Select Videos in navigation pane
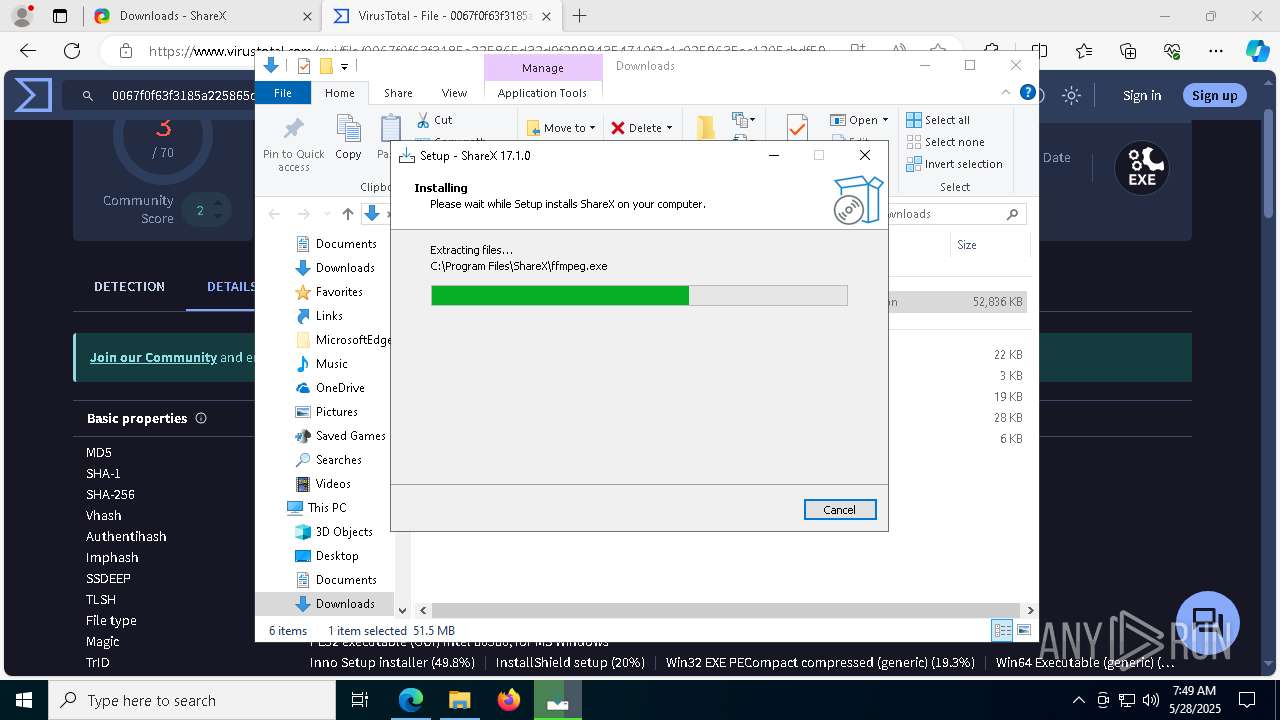 tap(323, 483)
